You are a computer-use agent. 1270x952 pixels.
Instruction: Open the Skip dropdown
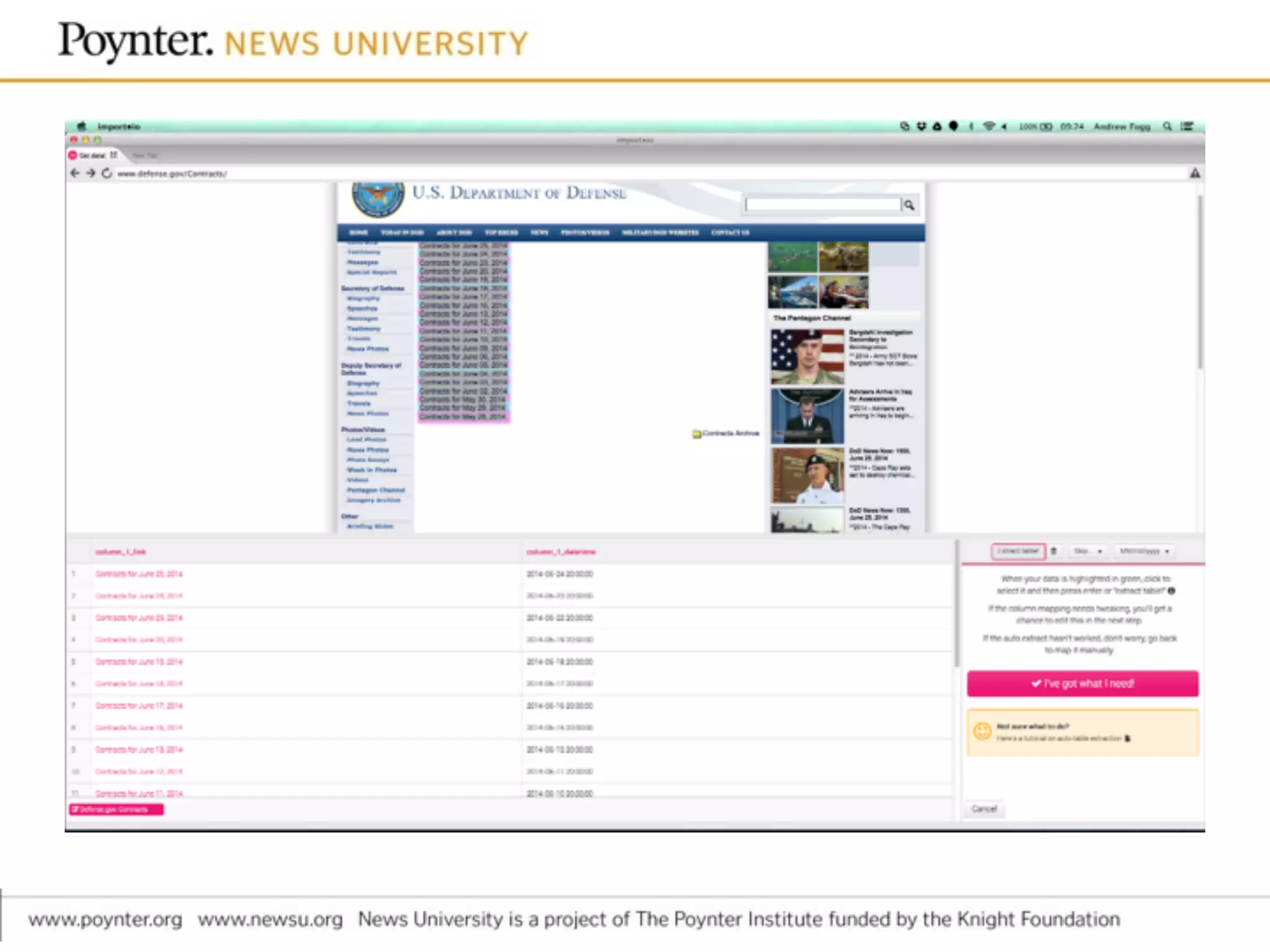pyautogui.click(x=1088, y=551)
